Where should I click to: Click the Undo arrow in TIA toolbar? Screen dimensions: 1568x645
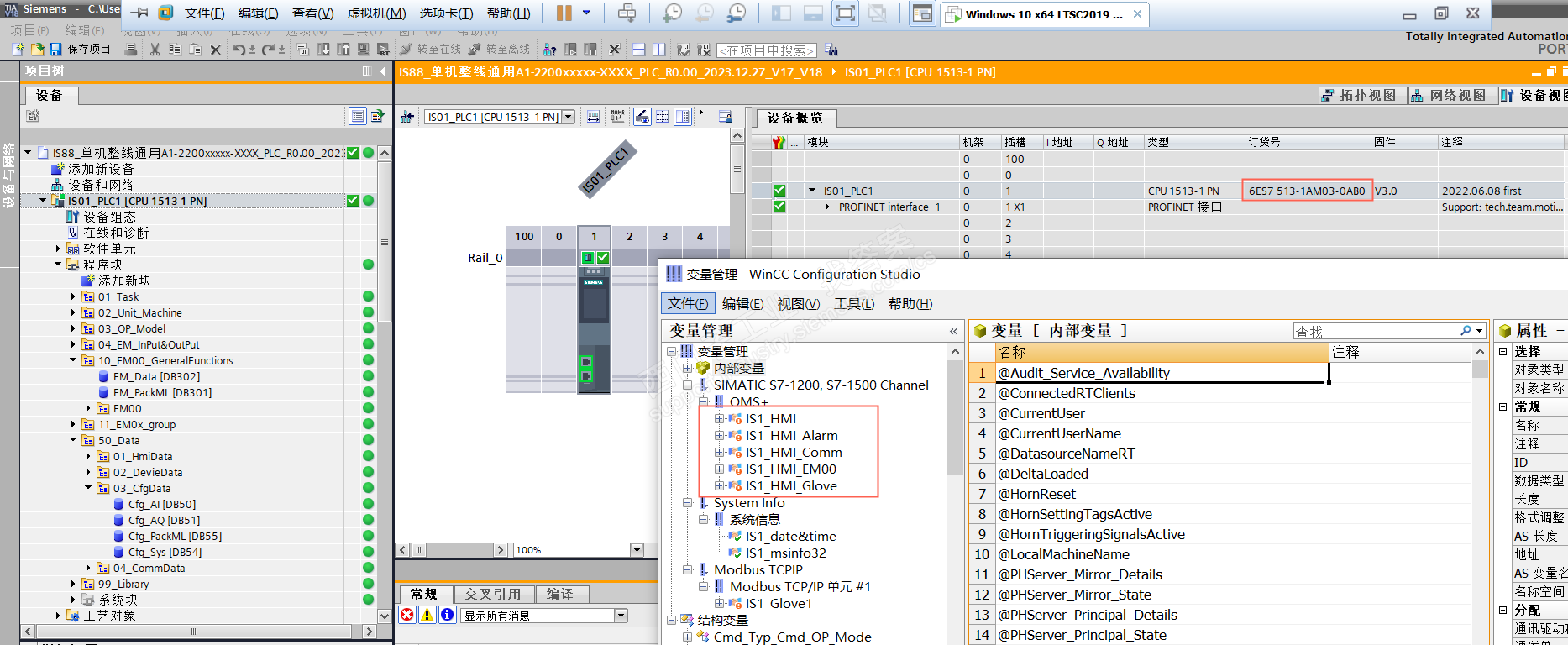coord(239,50)
